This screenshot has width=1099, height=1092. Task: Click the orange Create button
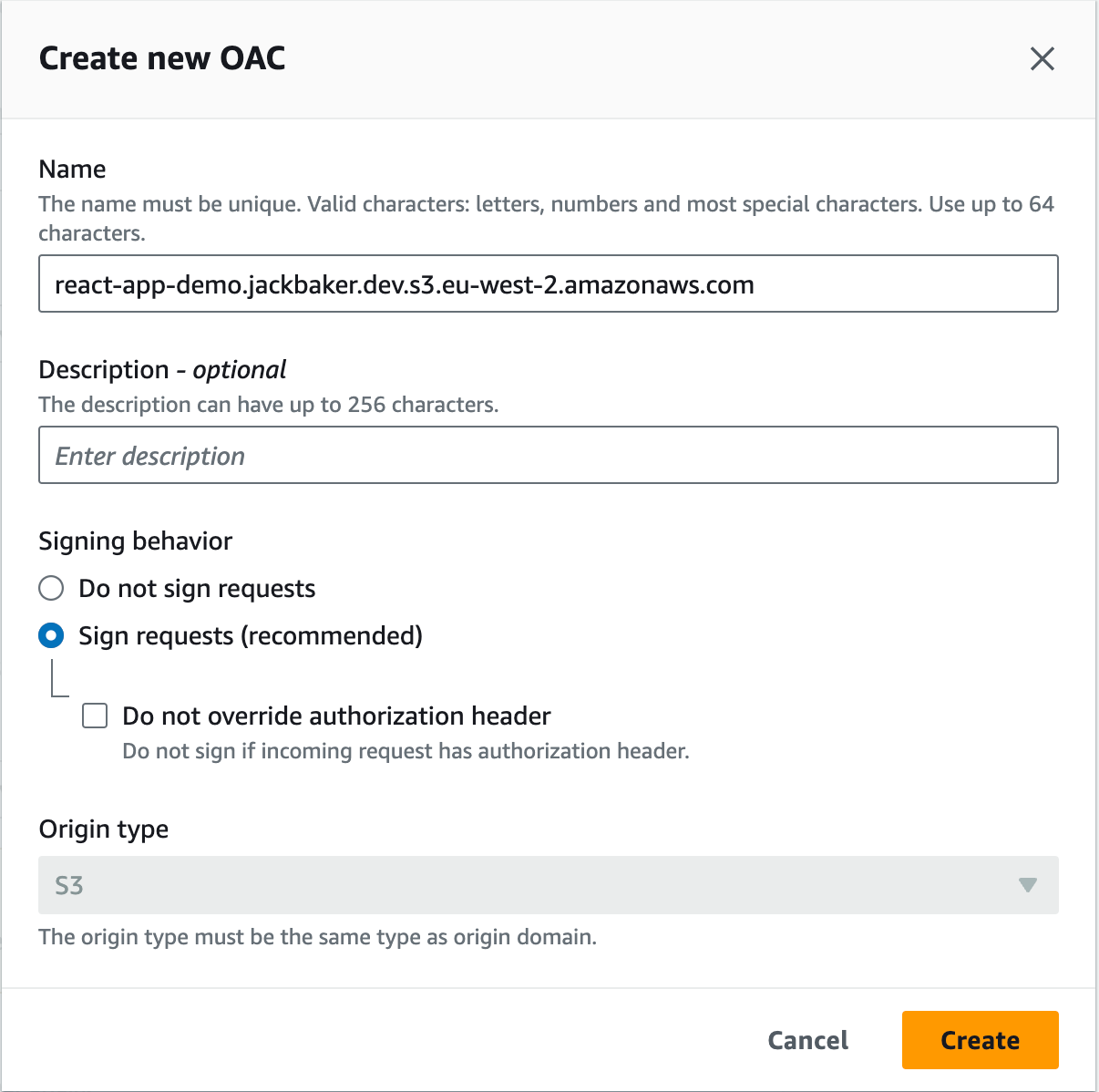point(980,1040)
